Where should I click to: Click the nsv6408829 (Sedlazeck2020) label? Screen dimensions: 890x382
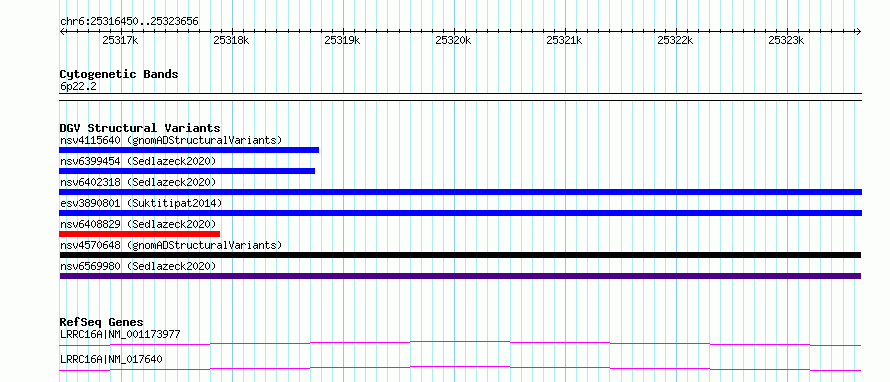point(138,224)
